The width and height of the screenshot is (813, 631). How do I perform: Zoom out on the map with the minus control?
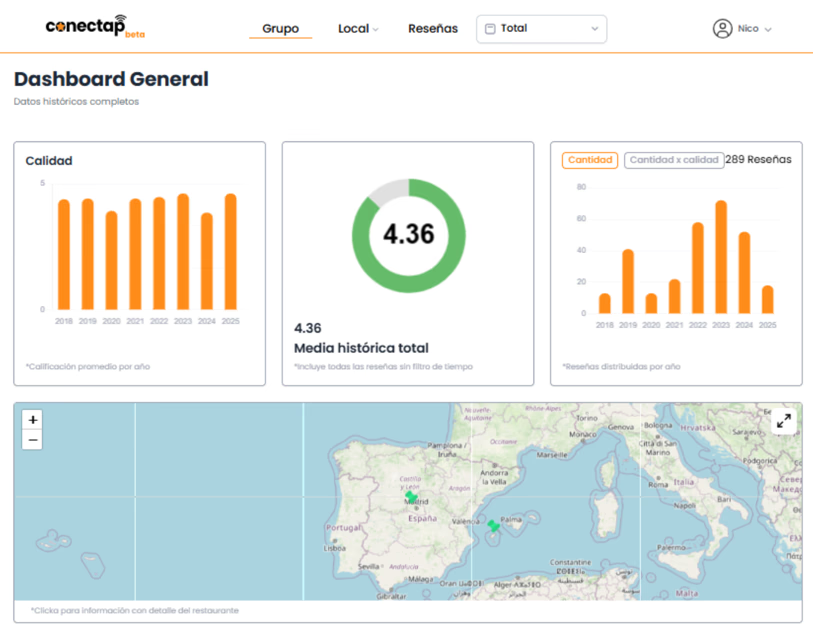(x=31, y=439)
